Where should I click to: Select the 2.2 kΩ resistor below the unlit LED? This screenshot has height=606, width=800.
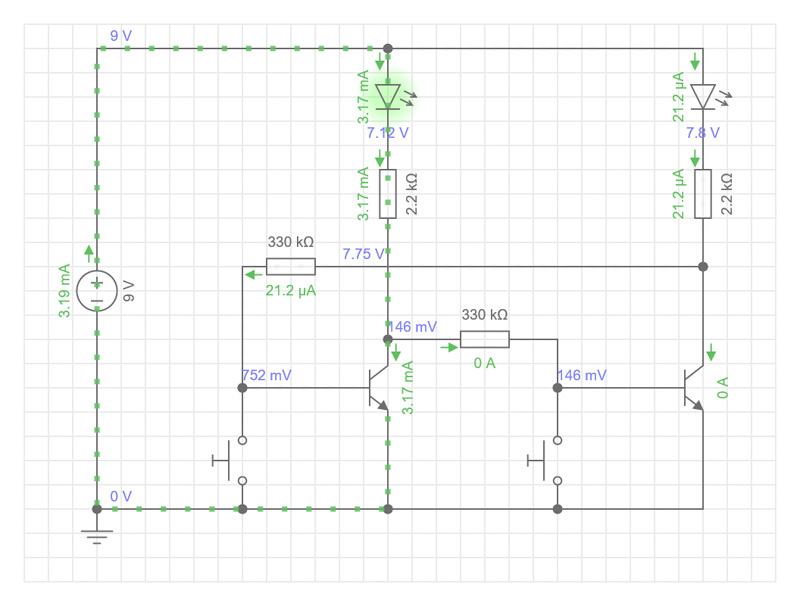[703, 194]
